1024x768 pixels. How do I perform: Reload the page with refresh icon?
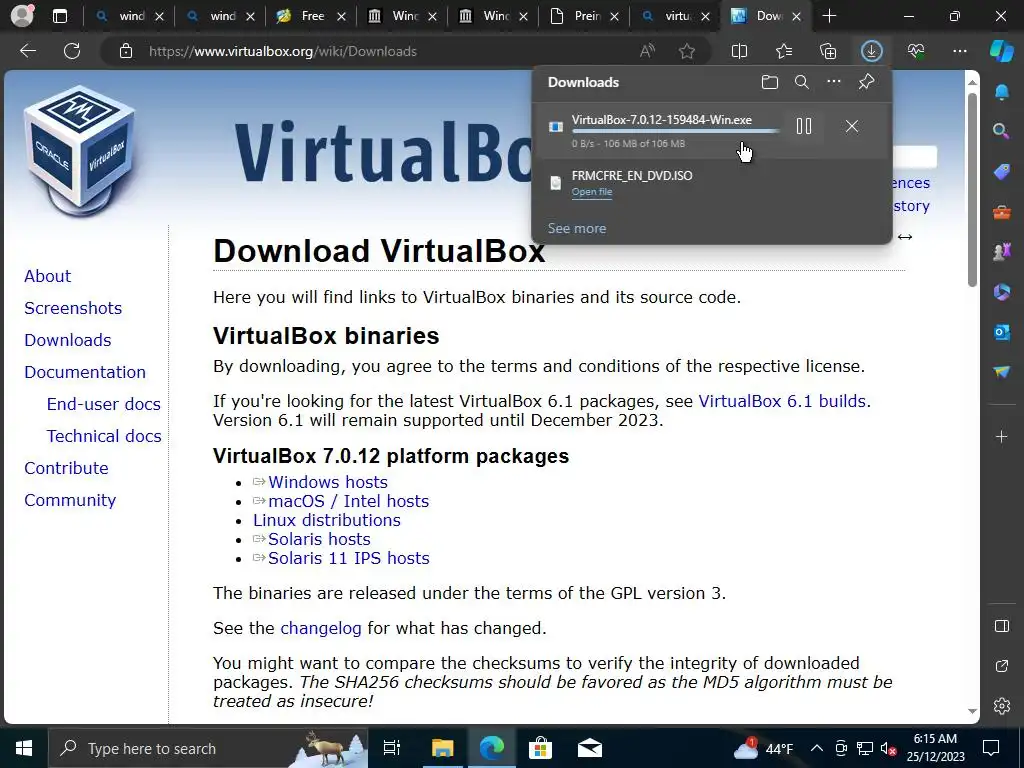click(72, 51)
